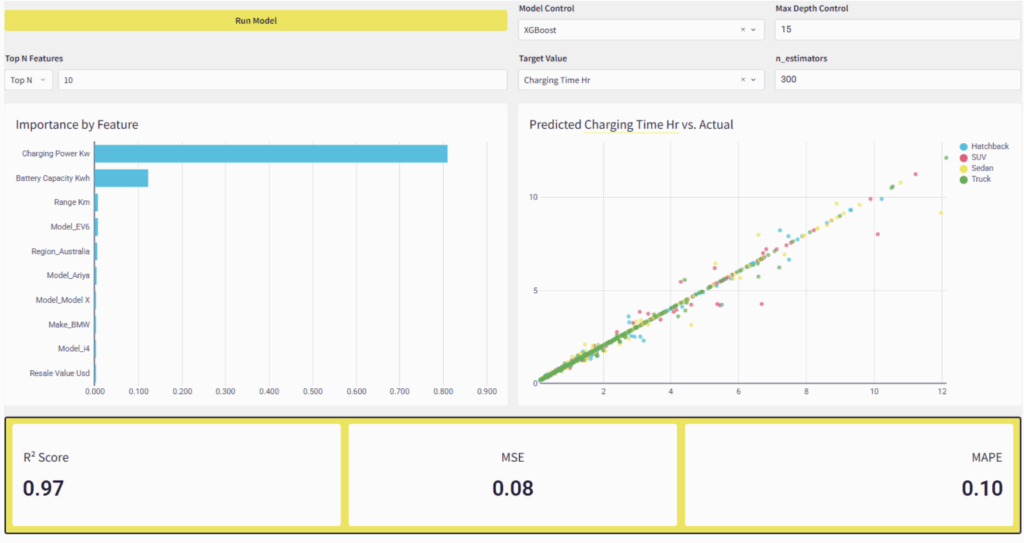1024x543 pixels.
Task: Click the Top N Features field showing 10
Action: click(282, 80)
